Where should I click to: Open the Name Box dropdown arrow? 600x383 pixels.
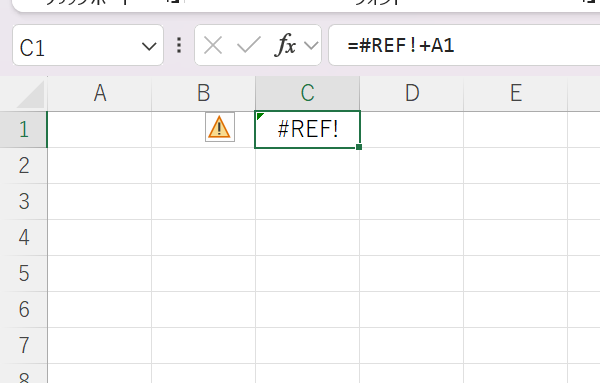(149, 47)
